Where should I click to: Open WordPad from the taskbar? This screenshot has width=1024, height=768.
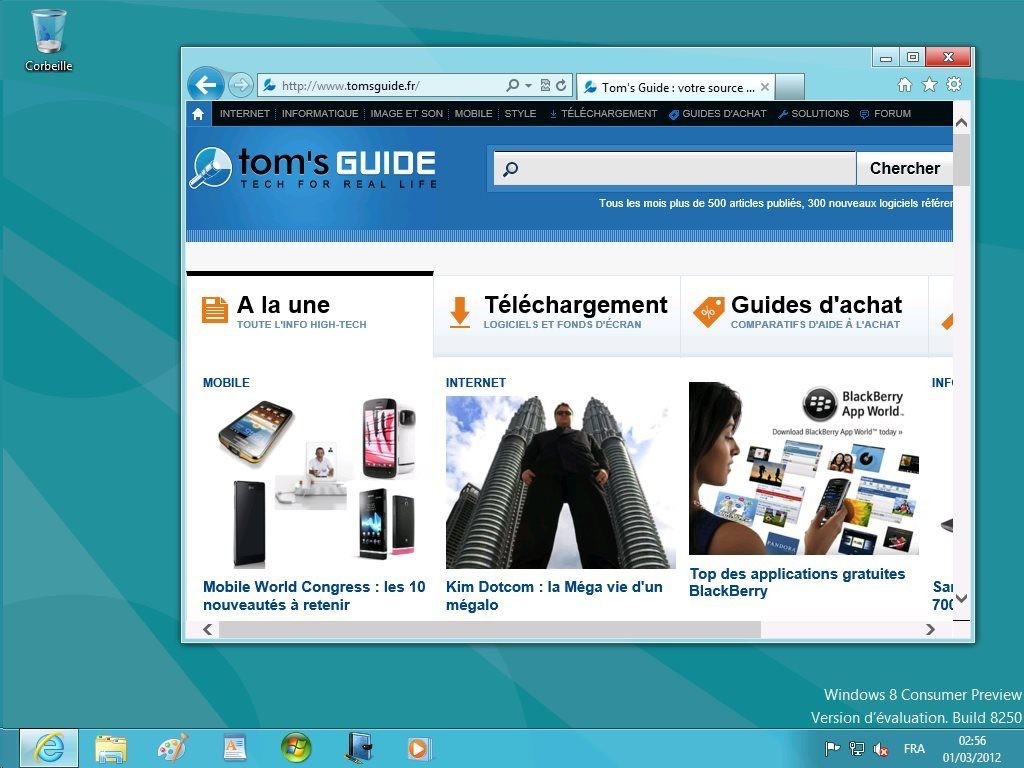234,748
